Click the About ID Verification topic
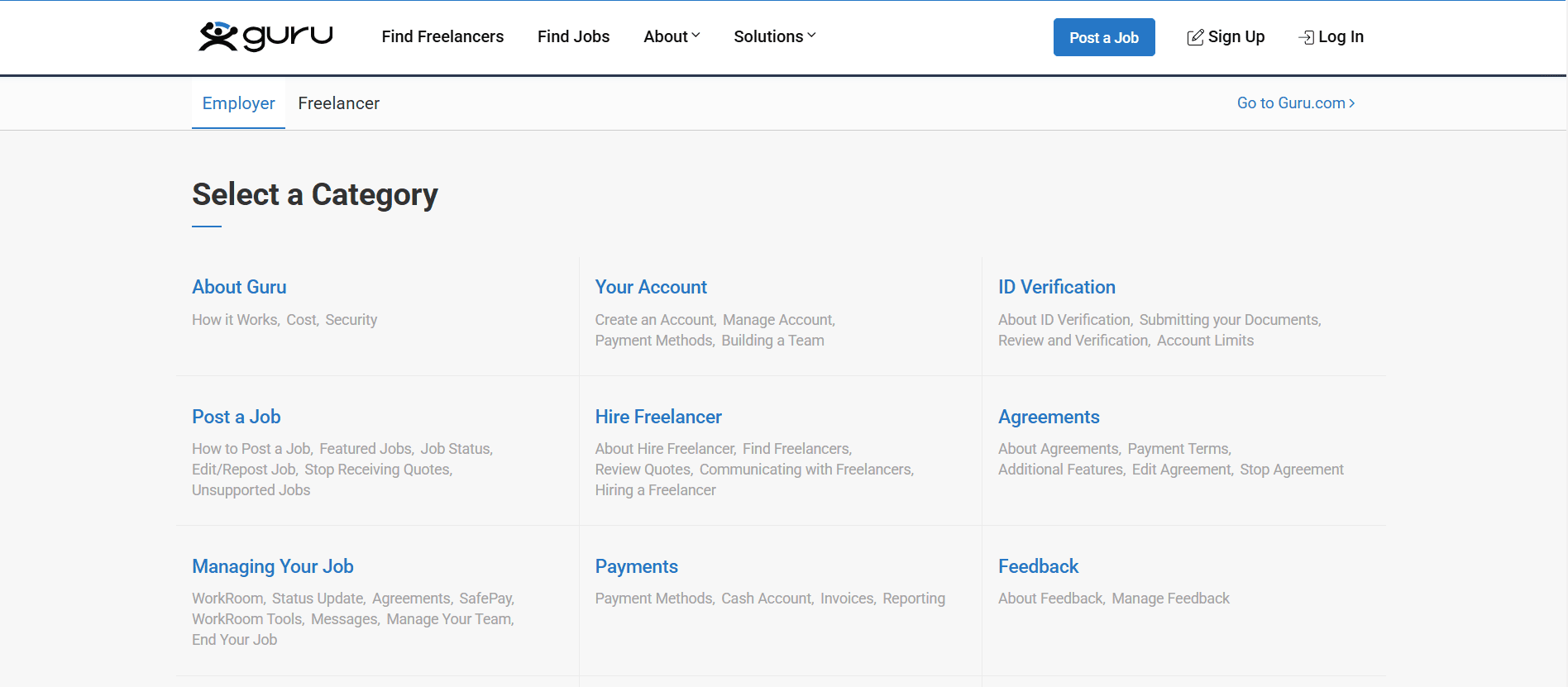Screen dimensions: 1568x687 (x=1064, y=320)
